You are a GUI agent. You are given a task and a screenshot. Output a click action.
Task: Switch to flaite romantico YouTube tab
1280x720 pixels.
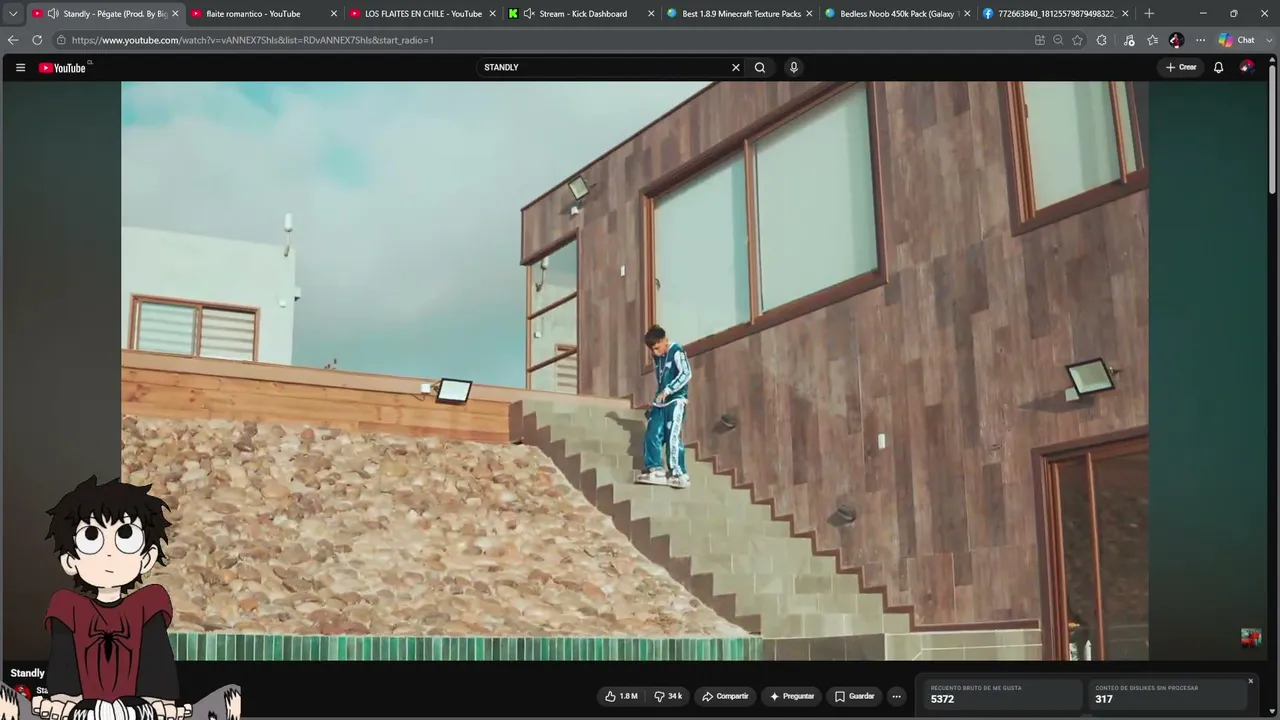[262, 14]
